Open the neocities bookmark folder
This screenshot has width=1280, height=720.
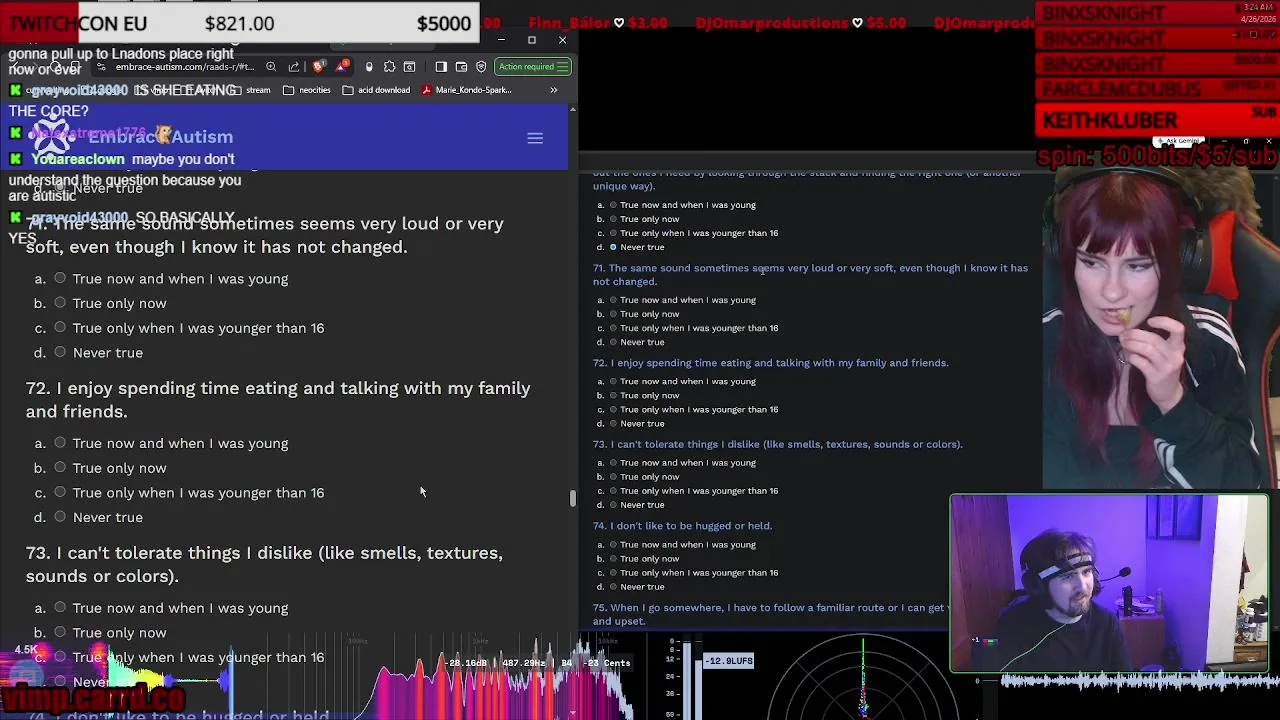click(x=307, y=90)
